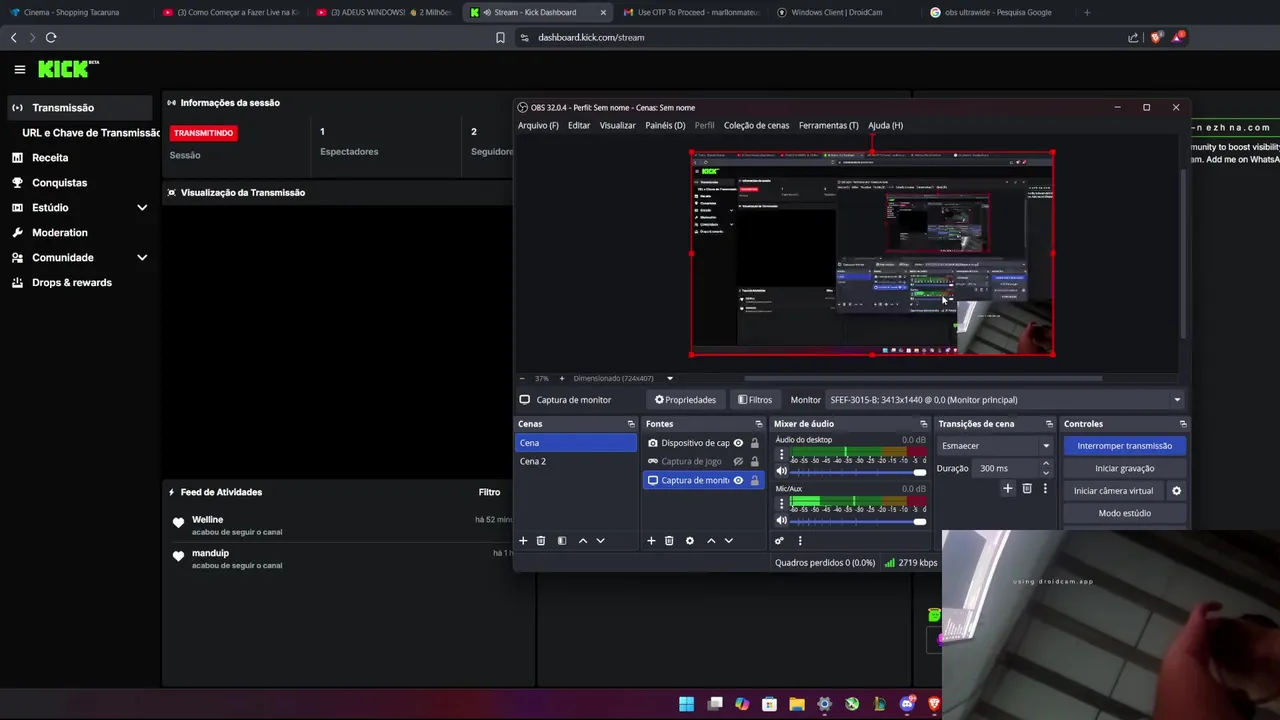Screen dimensions: 1280x720
Task: Click Iniciar gravação button
Action: 1125,468
